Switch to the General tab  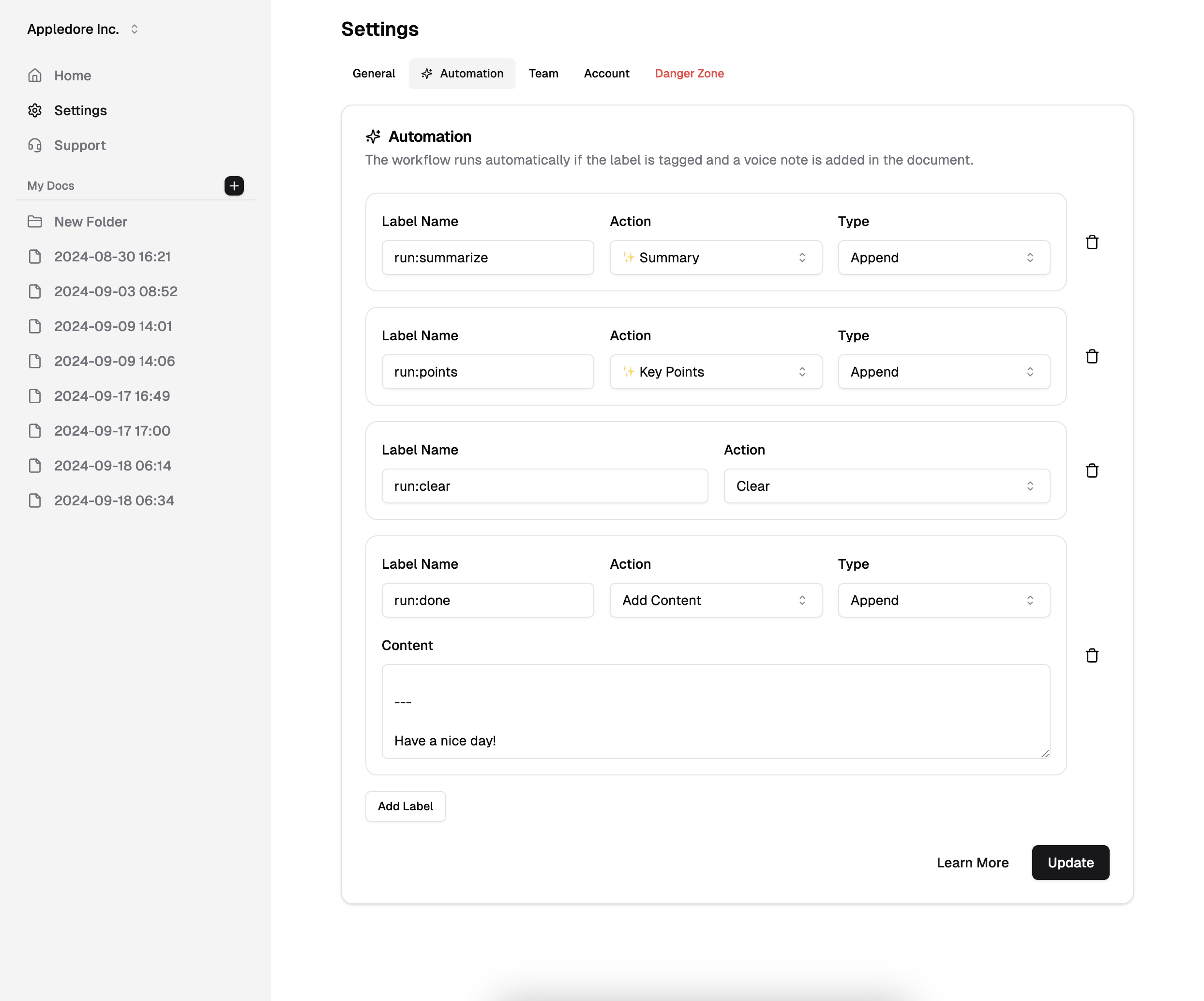pyautogui.click(x=373, y=74)
